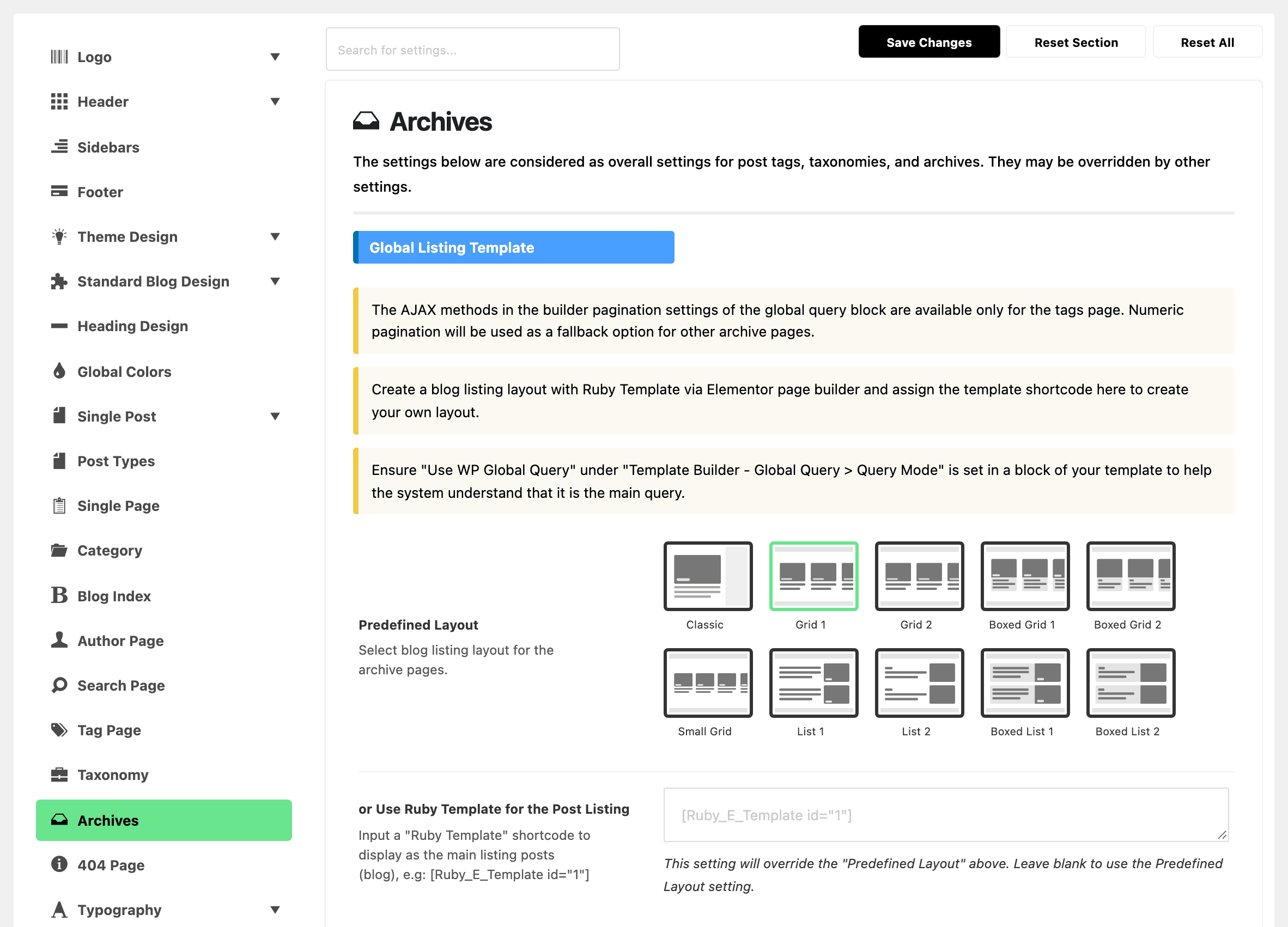Click the Sidebars alignment icon
This screenshot has width=1288, height=927.
point(59,147)
